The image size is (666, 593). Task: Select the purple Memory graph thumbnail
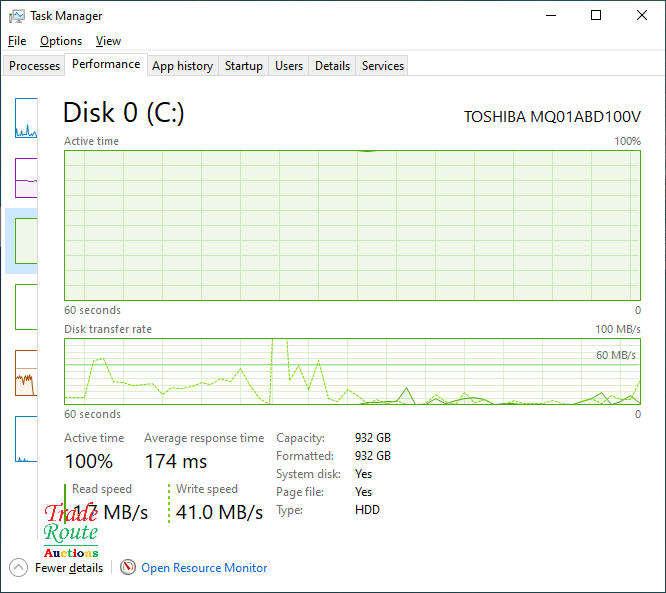tap(26, 178)
